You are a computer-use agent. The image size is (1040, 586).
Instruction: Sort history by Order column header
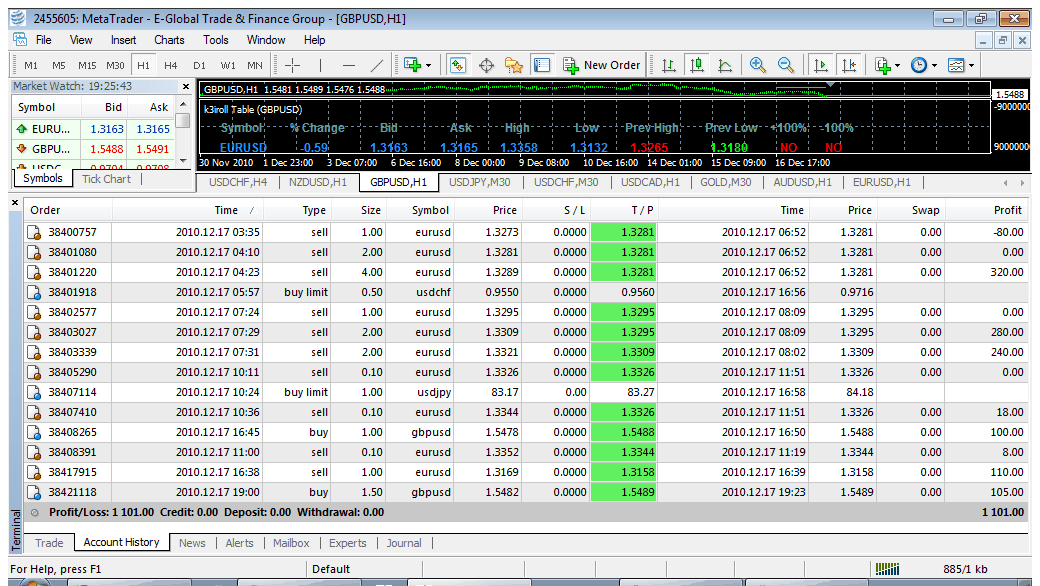click(68, 210)
